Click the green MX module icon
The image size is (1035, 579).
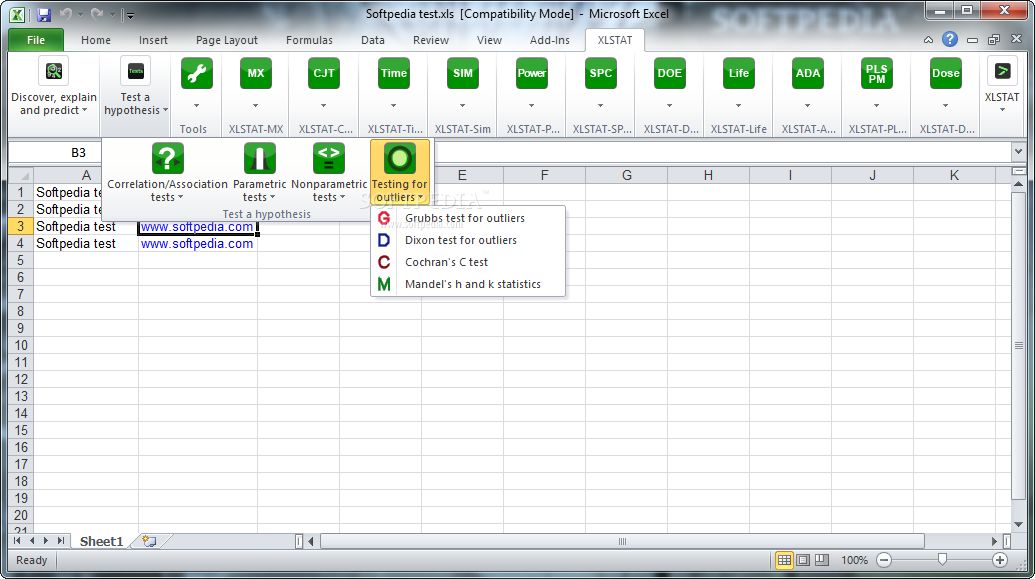[255, 73]
